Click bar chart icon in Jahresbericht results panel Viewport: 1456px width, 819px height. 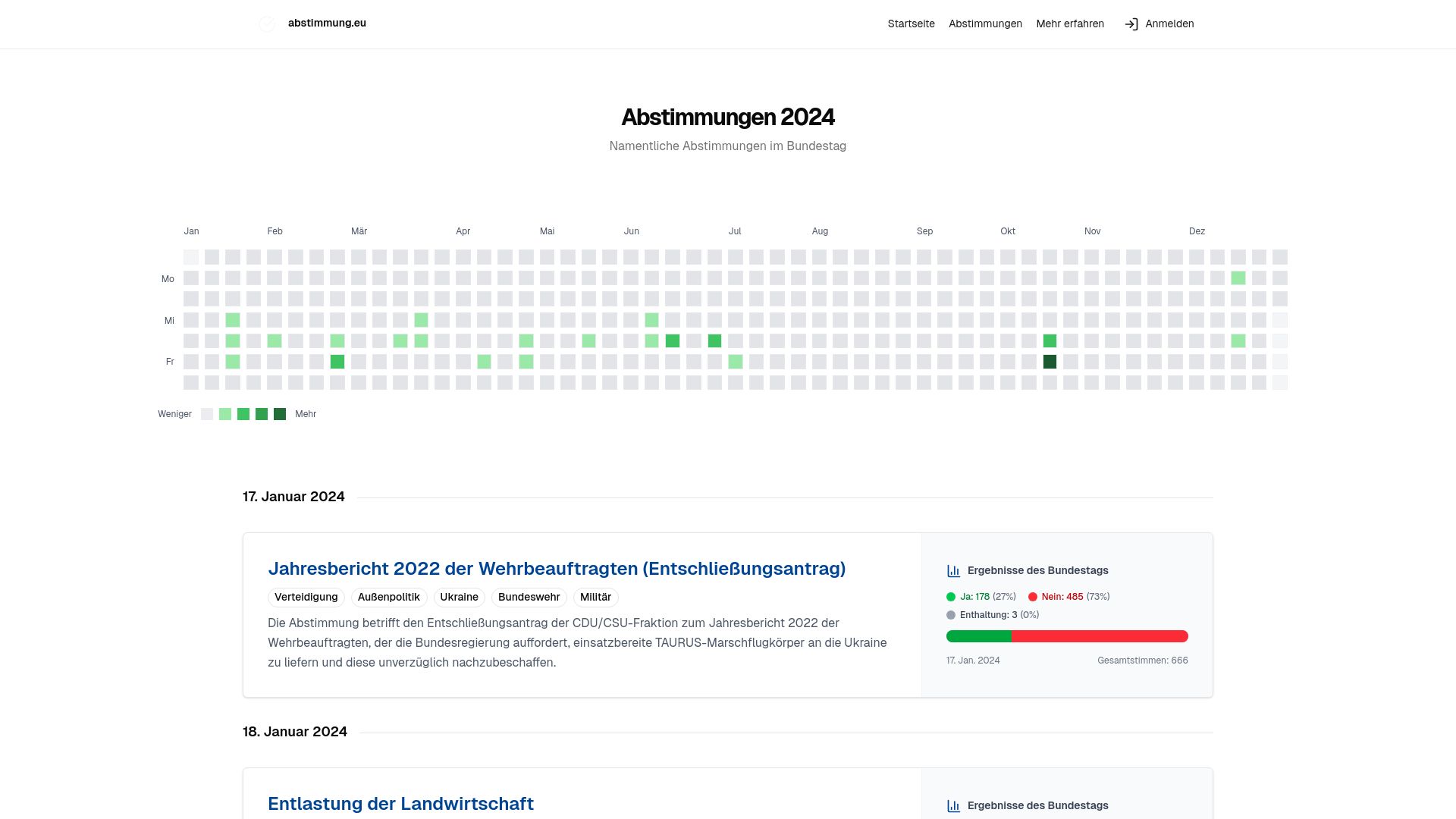point(954,571)
